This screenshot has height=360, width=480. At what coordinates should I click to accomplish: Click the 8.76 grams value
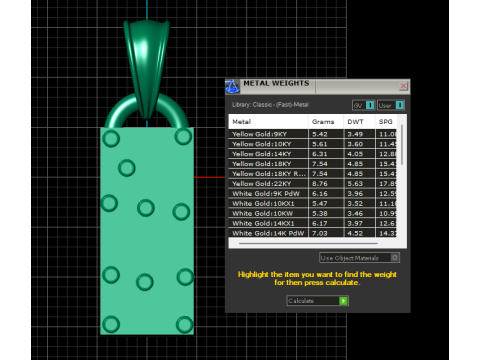(x=320, y=184)
